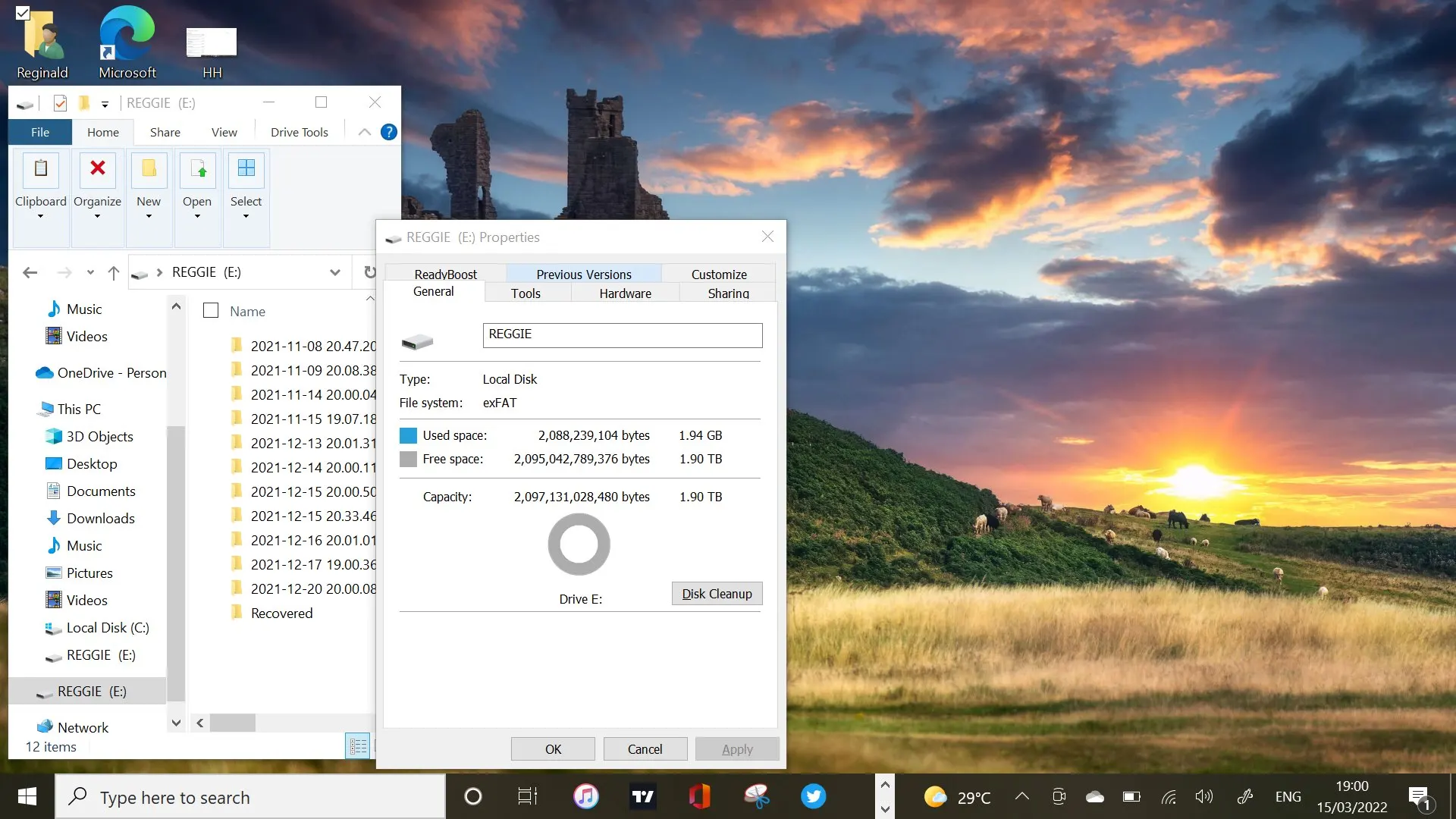Viewport: 1456px width, 819px height.
Task: Expand the address bar history dropdown
Action: pyautogui.click(x=334, y=272)
